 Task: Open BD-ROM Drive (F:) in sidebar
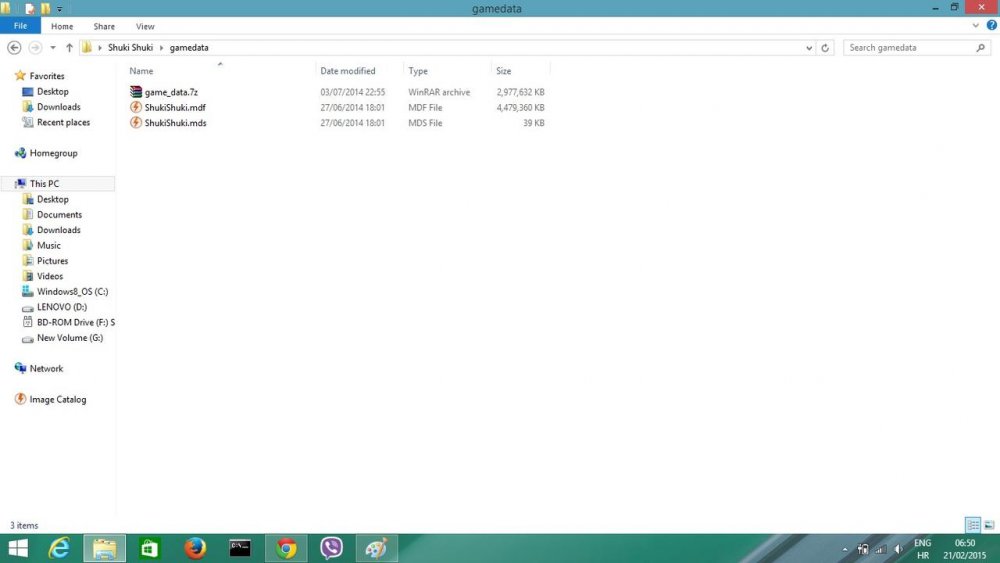(x=75, y=323)
